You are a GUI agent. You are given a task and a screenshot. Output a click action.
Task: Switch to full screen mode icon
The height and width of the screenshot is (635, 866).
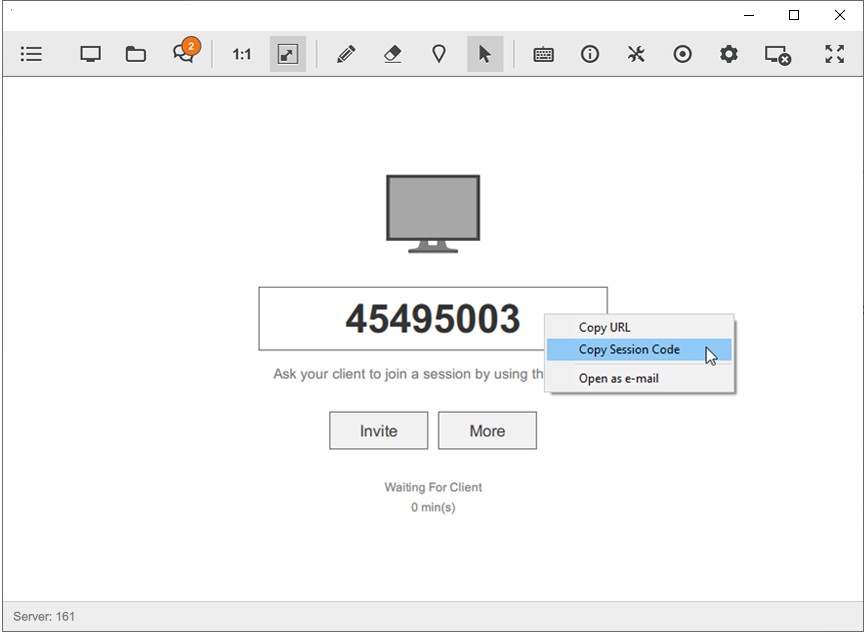[834, 54]
